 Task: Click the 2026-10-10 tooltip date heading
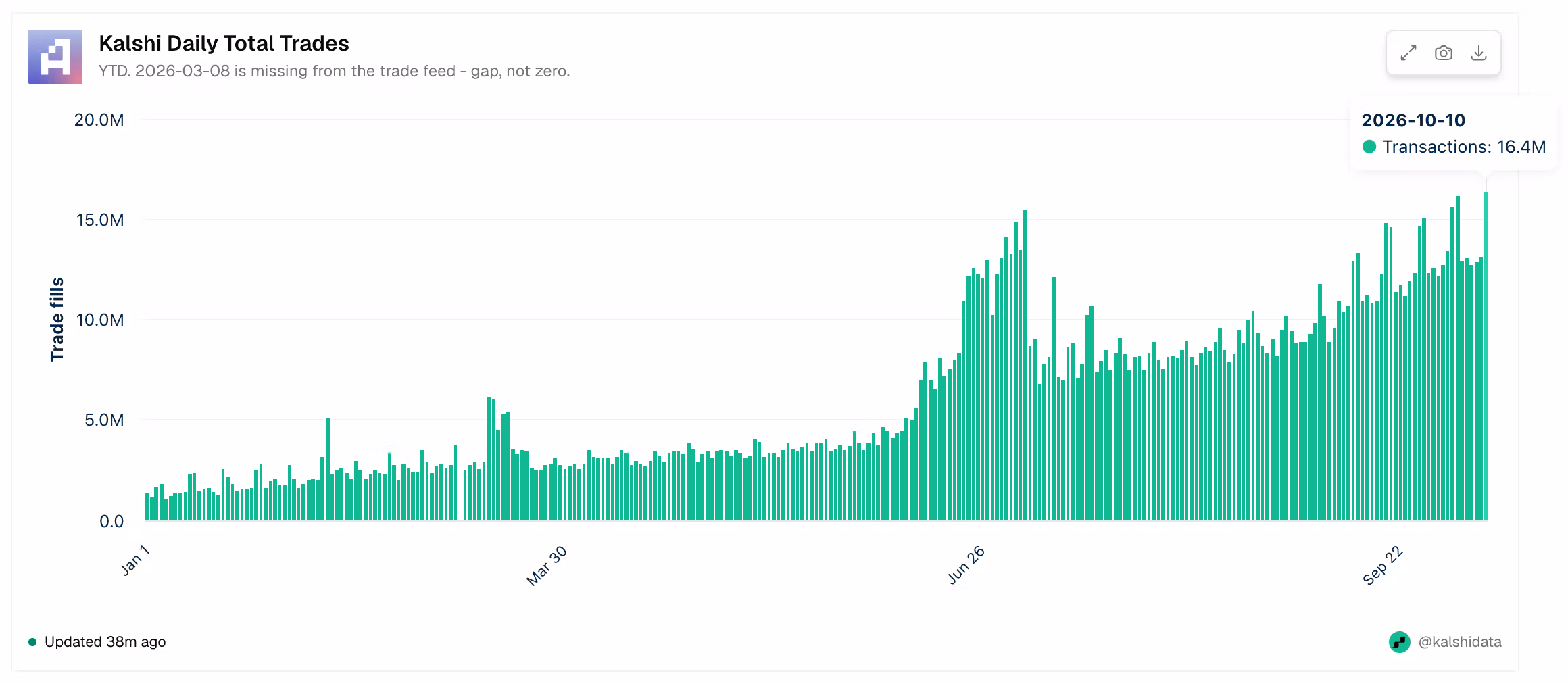(x=1413, y=120)
